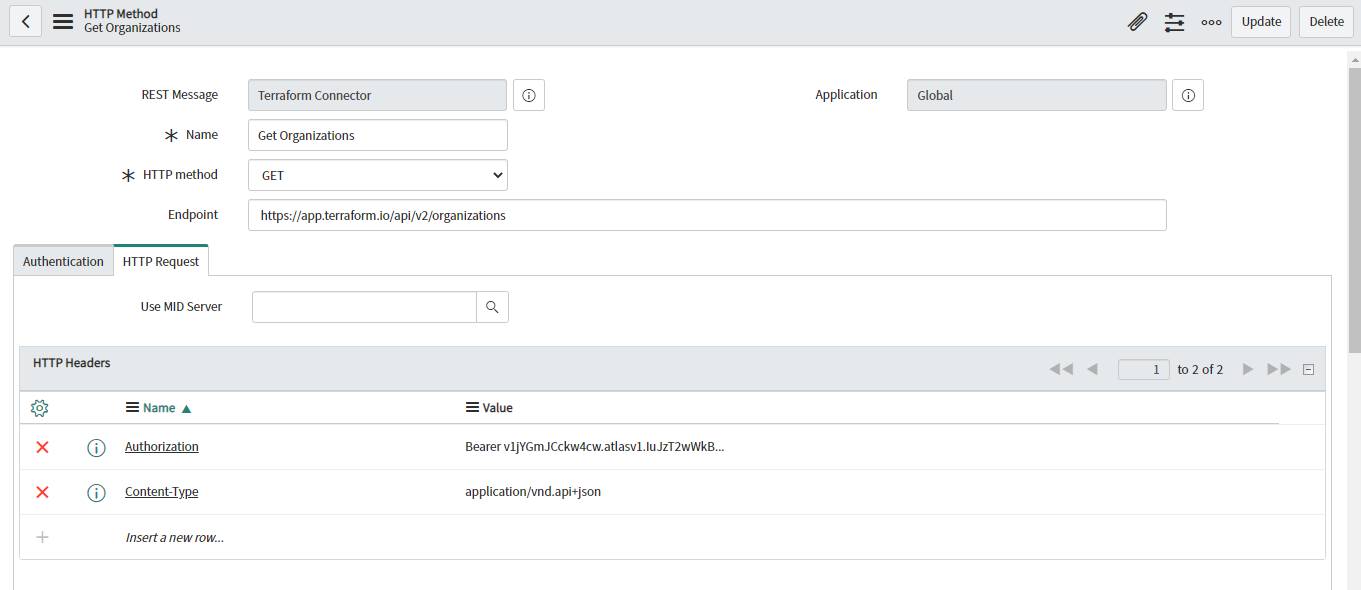Click the personalize form sliders icon

[x=1174, y=21]
